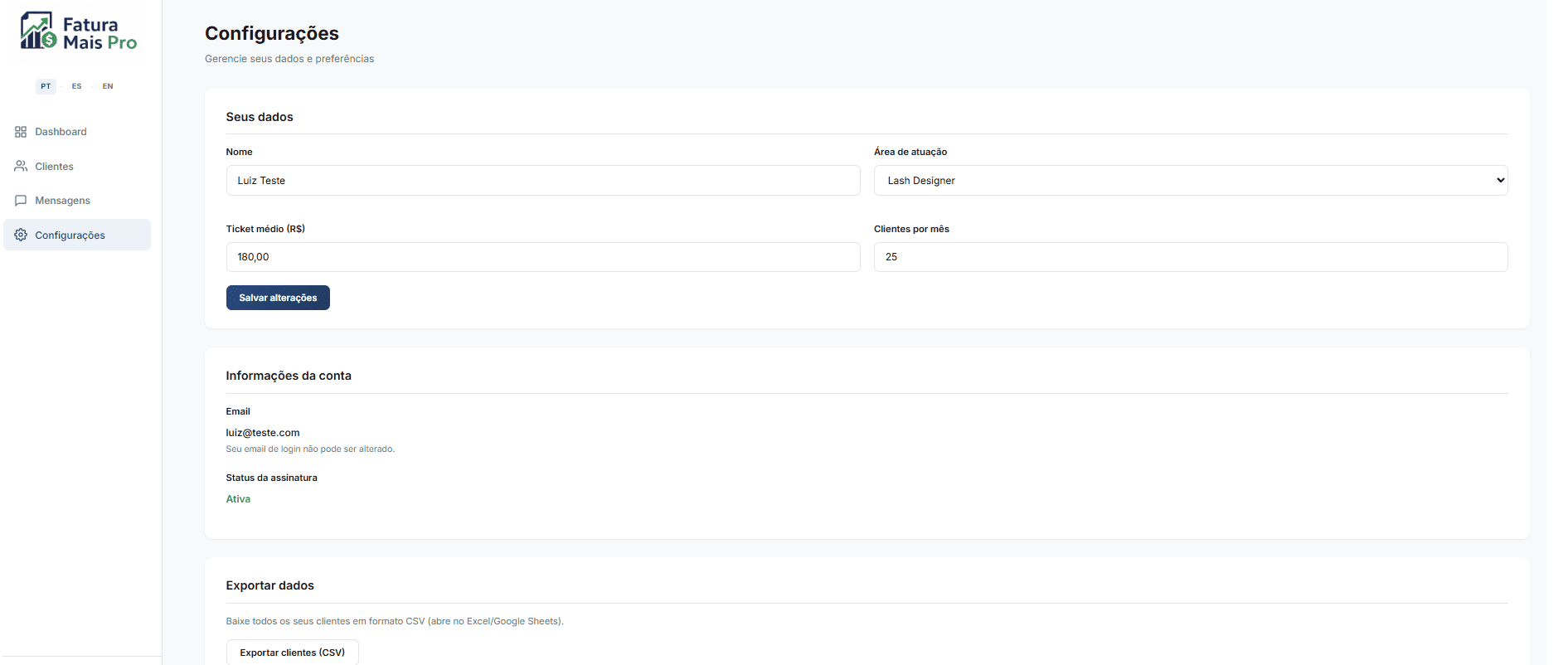Focus the Nome input field
Viewport: 1568px width, 665px height.
click(542, 181)
